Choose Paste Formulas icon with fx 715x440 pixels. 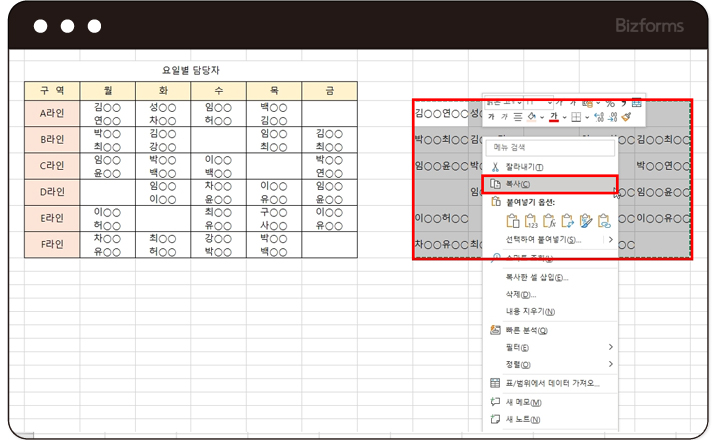pyautogui.click(x=549, y=221)
